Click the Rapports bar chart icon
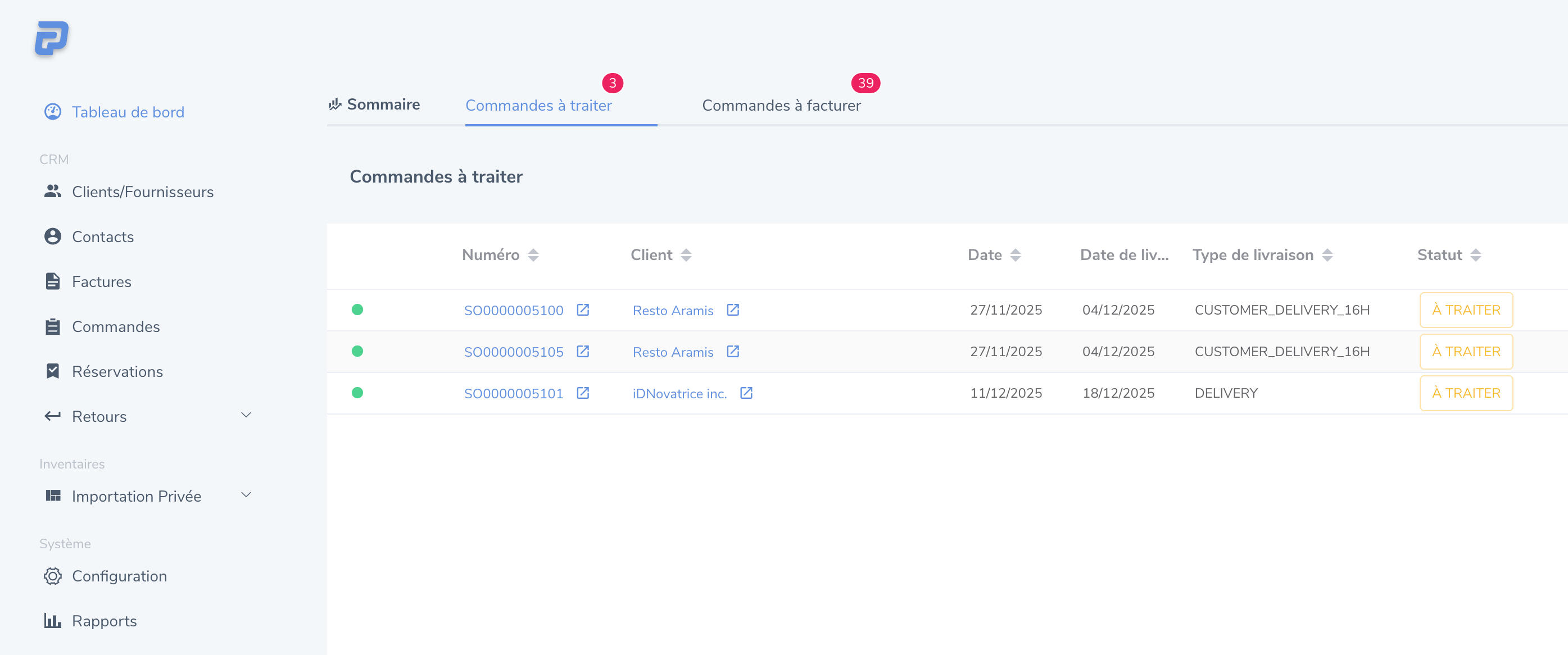 (53, 621)
